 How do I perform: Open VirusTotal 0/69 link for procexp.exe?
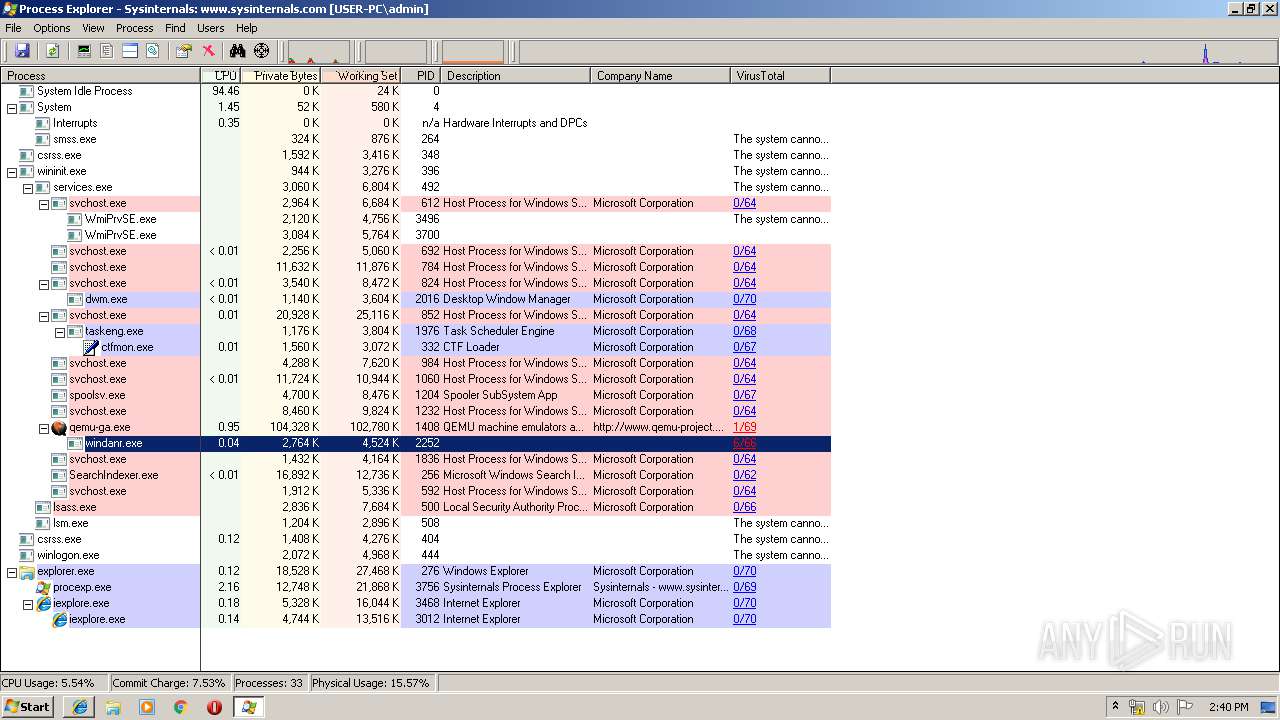click(745, 587)
